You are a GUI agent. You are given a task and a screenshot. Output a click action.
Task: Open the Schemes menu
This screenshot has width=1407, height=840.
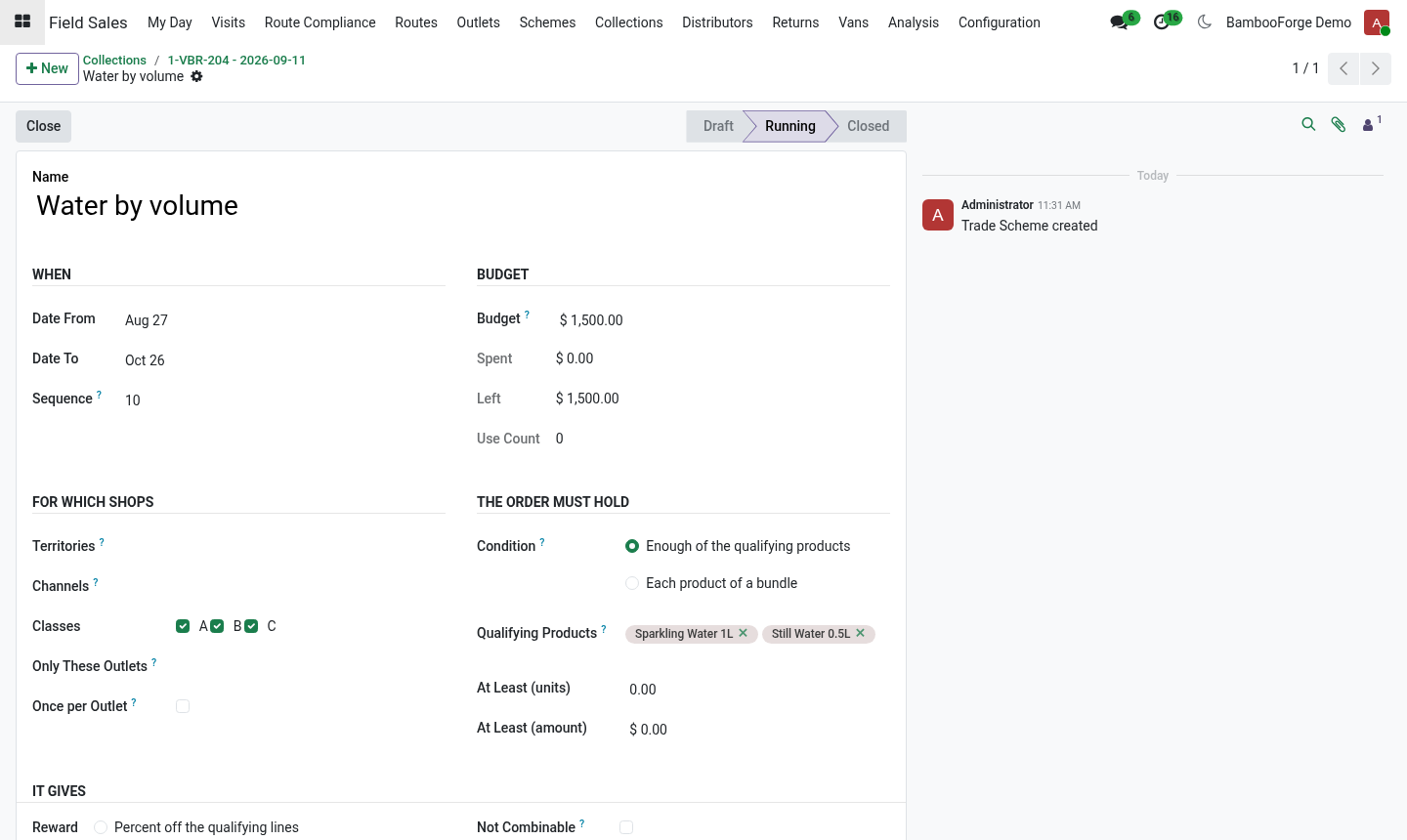coord(547,21)
